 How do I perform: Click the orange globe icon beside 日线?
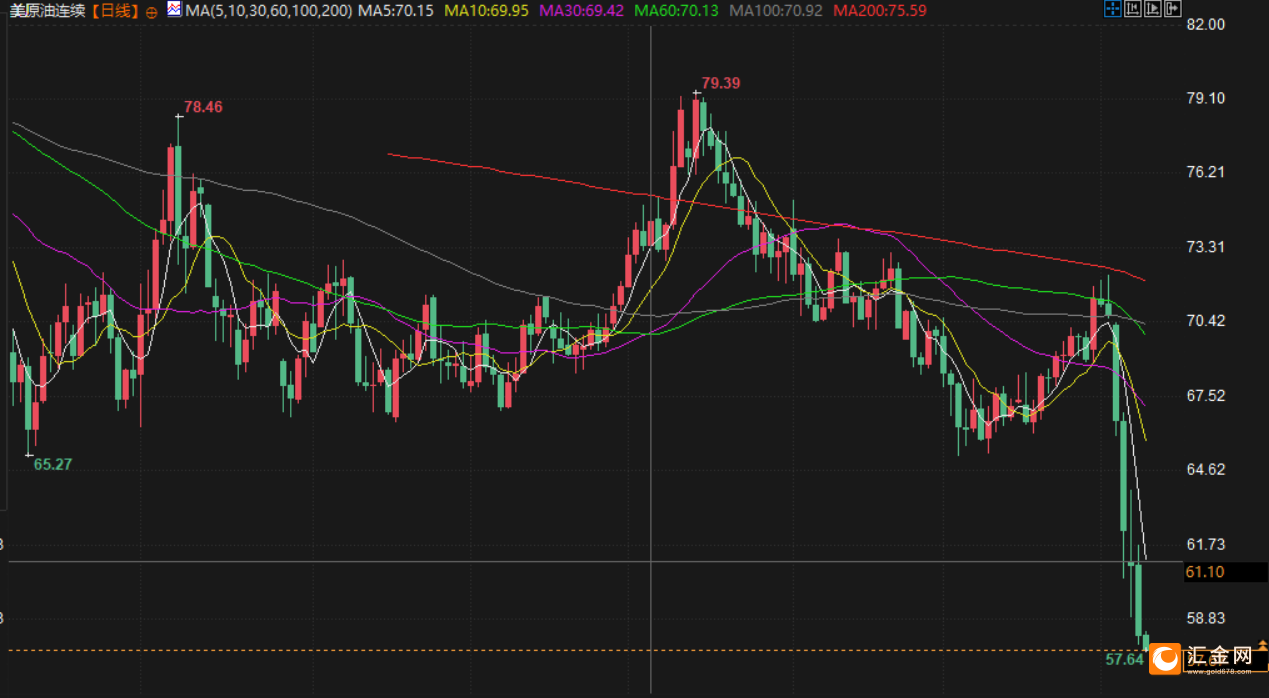click(151, 11)
